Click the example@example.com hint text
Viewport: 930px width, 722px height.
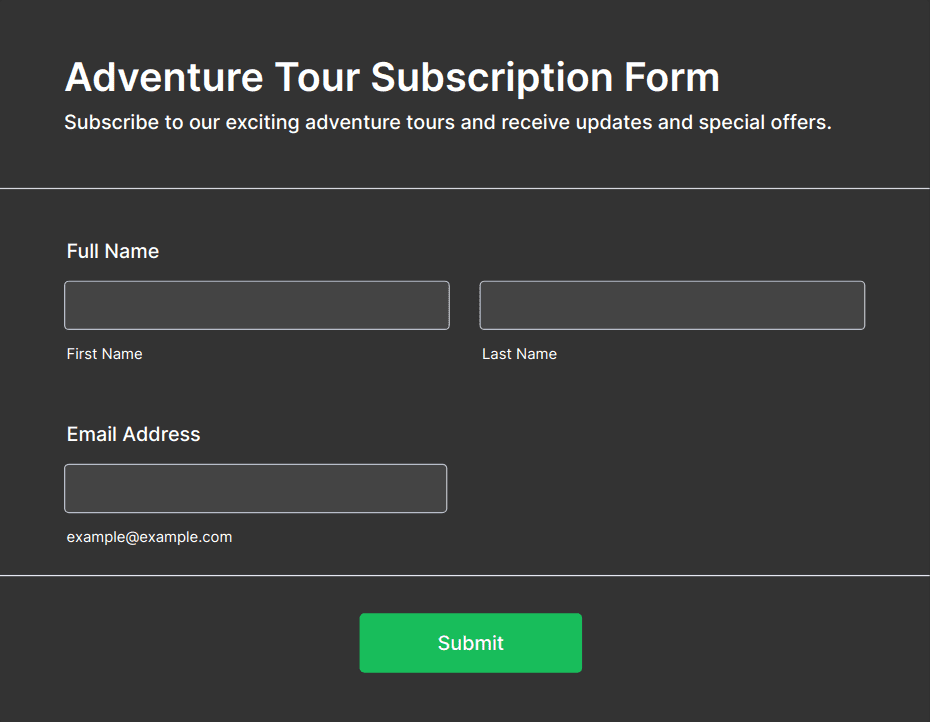point(149,537)
